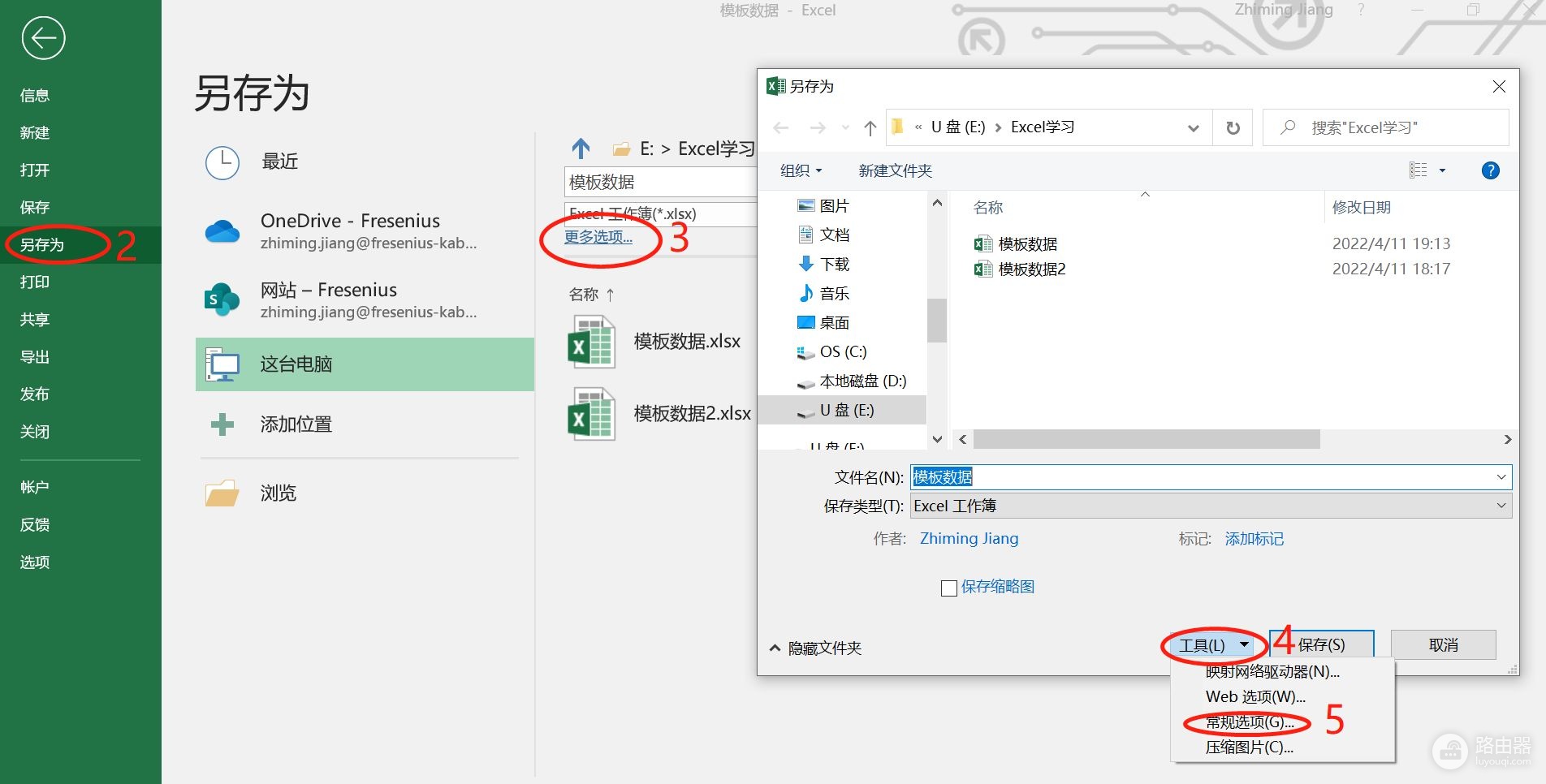
Task: Click navigation tree scrollbar down arrow
Action: point(937,440)
